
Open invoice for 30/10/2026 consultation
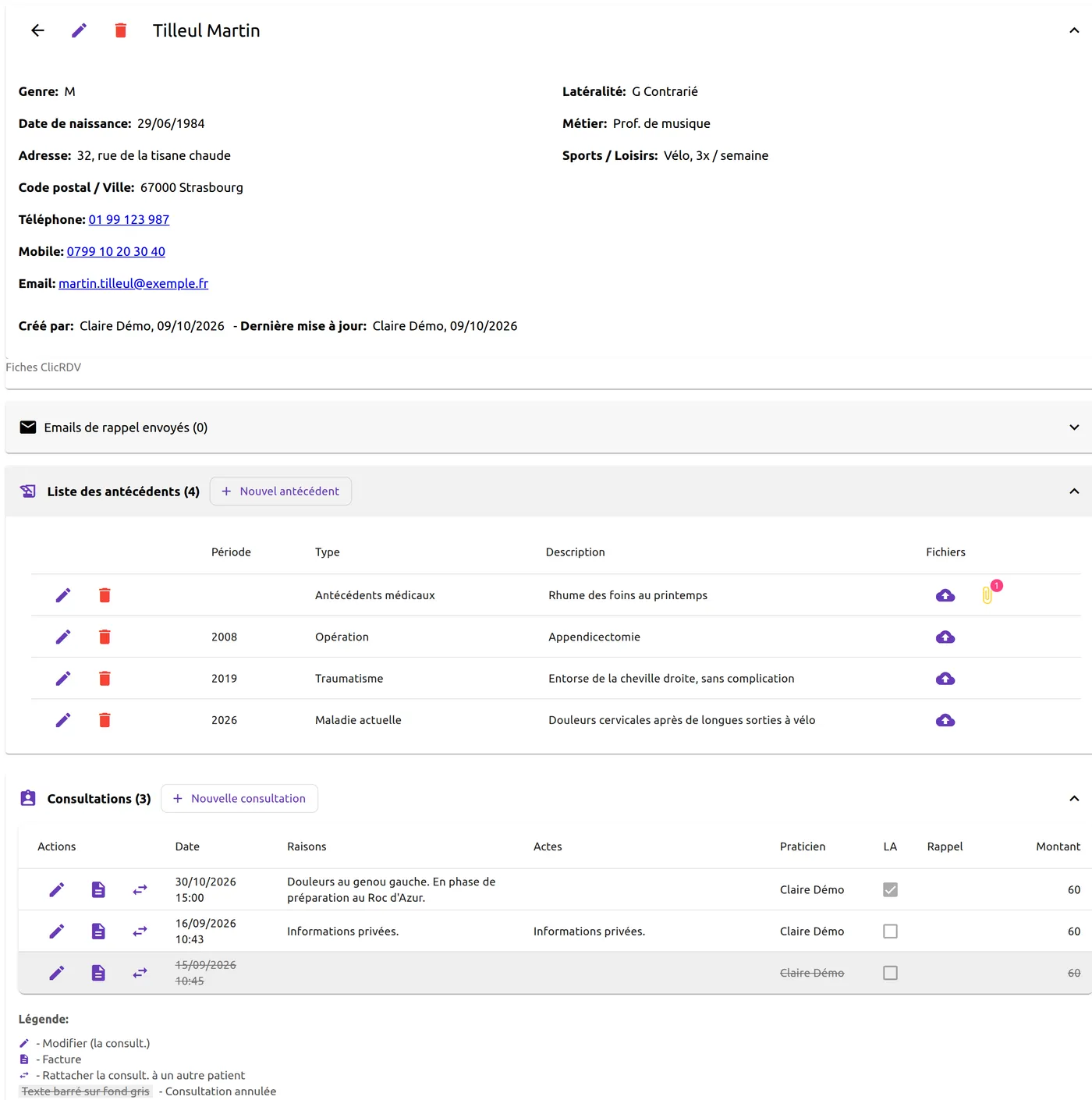[98, 889]
